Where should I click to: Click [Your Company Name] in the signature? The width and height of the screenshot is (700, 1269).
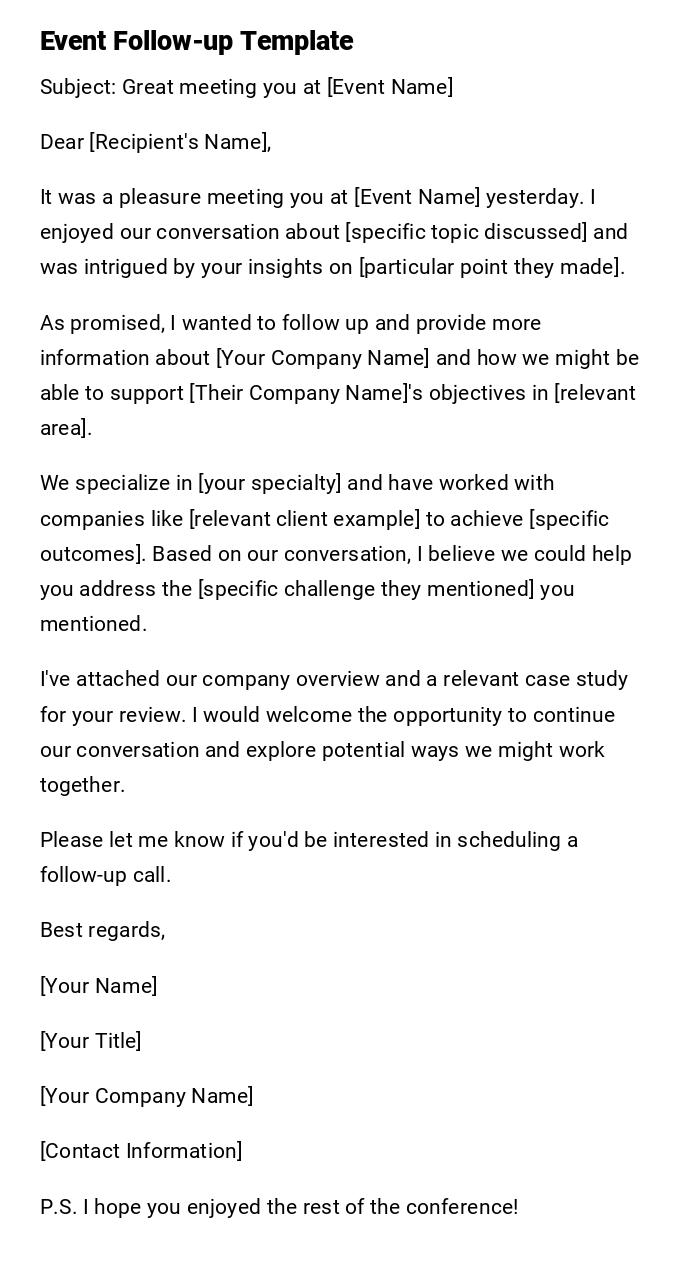point(146,1096)
